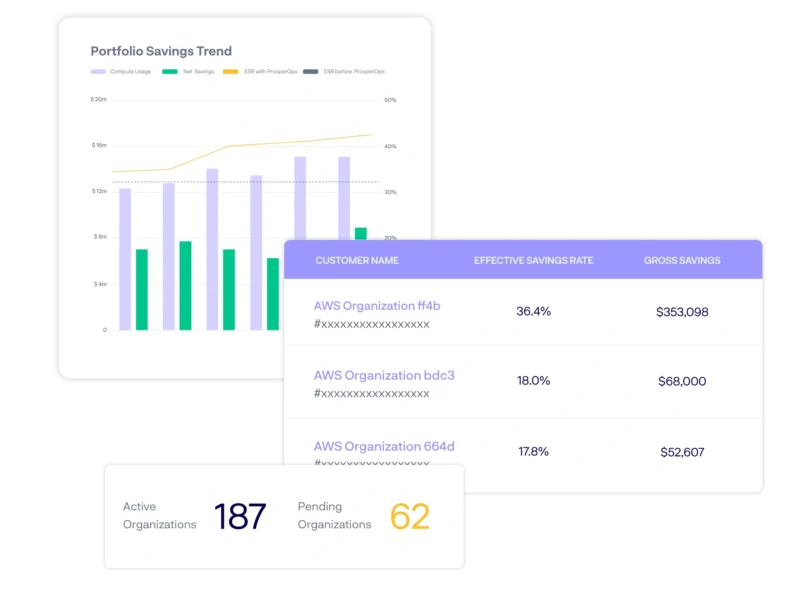Click the Portfolio Savings Trend title
This screenshot has width=810, height=598.
[161, 51]
